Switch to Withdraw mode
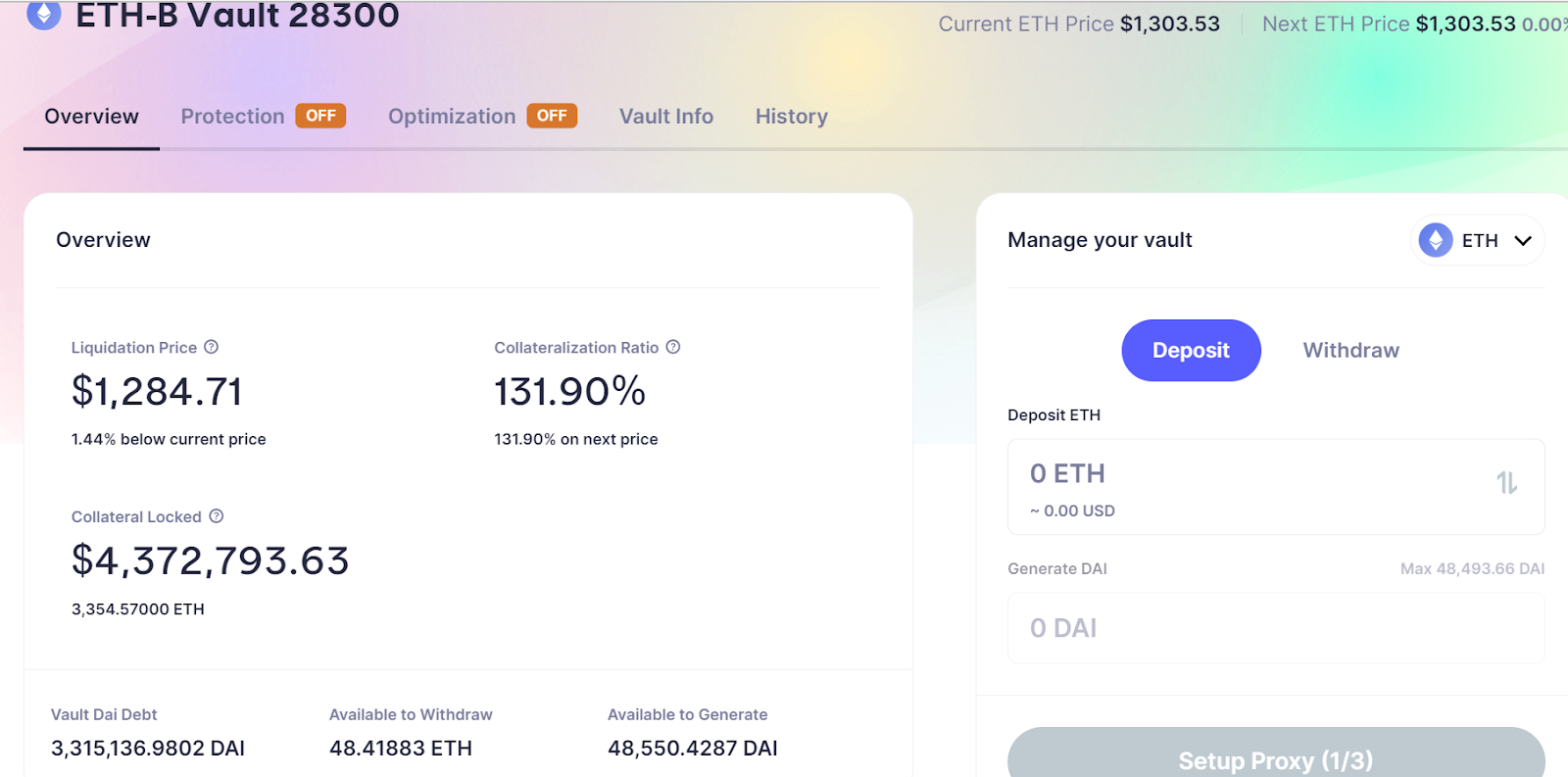The height and width of the screenshot is (777, 1568). coord(1350,351)
